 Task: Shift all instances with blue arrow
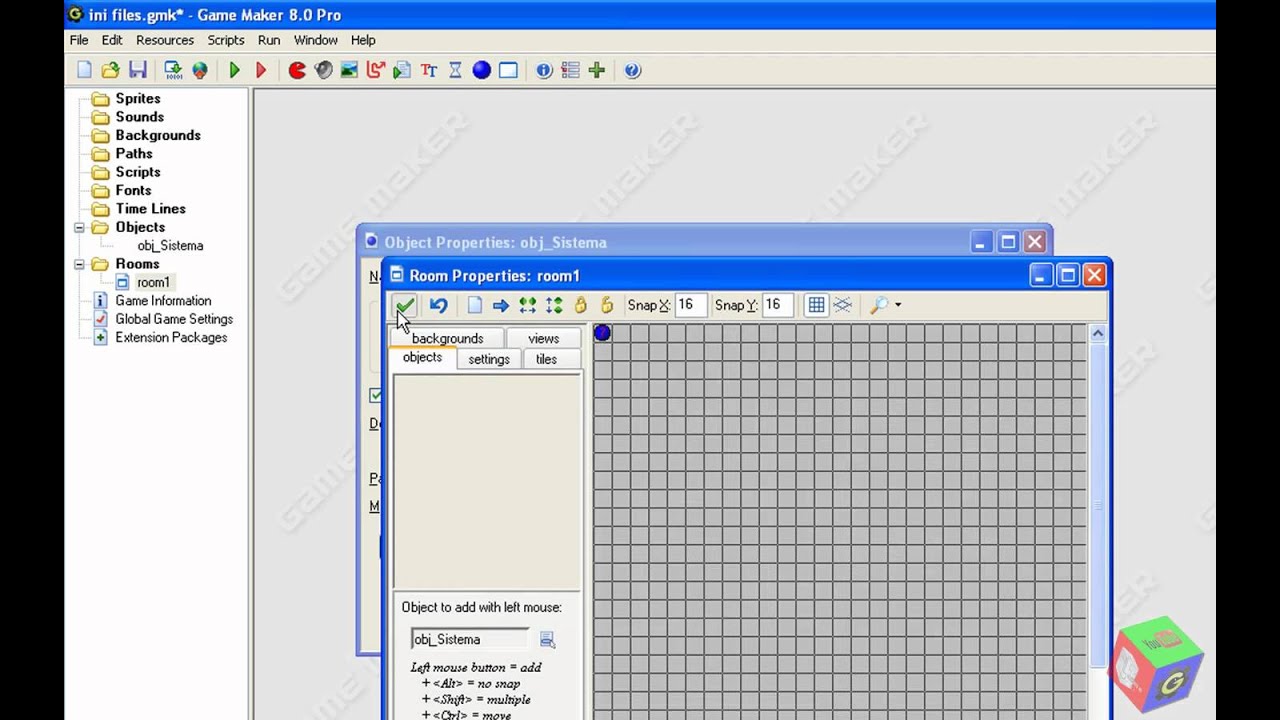(501, 305)
